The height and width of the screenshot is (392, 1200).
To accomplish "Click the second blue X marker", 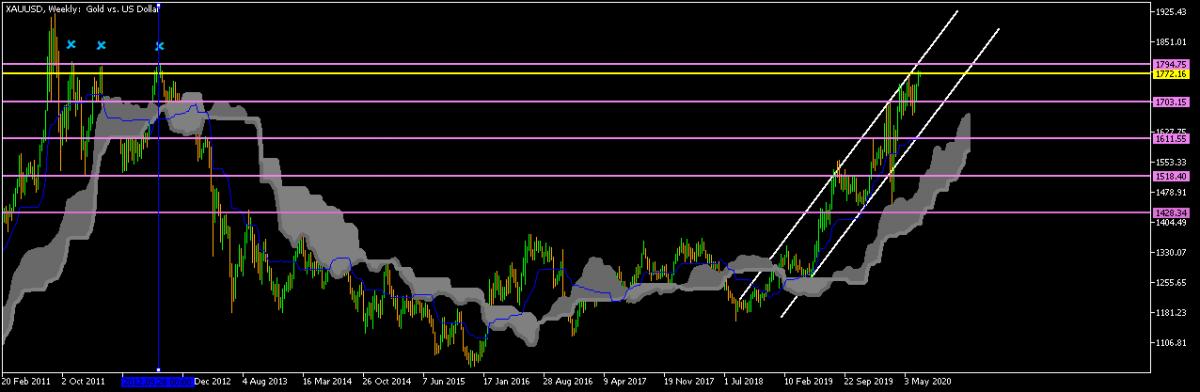I will coord(101,45).
